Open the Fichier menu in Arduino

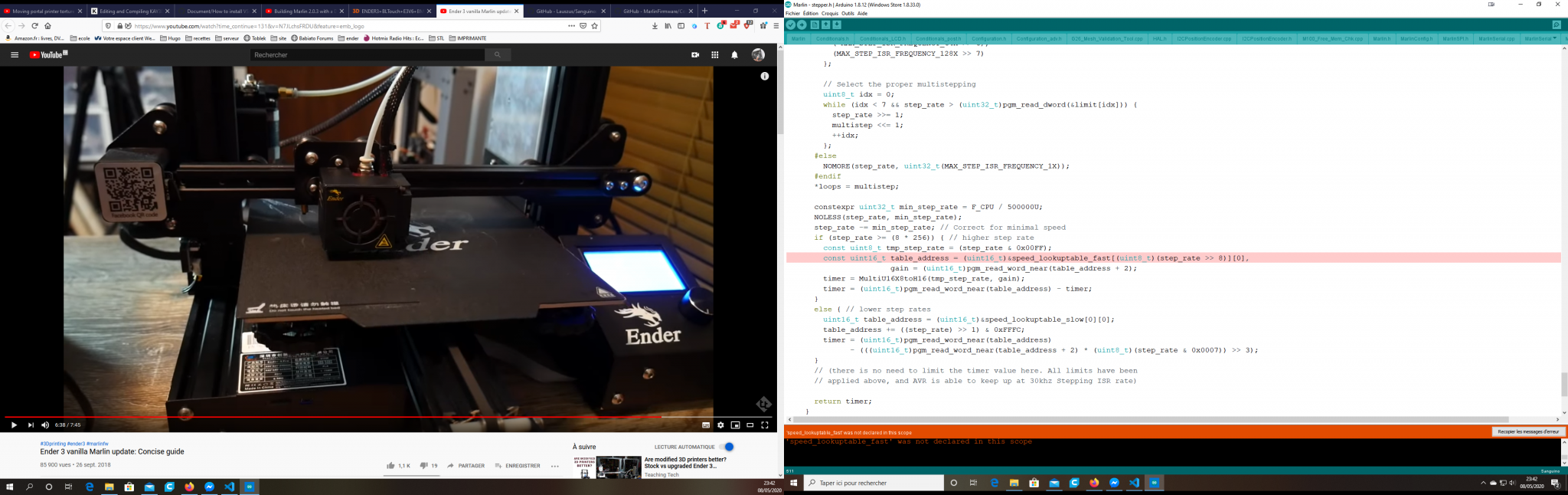pyautogui.click(x=792, y=14)
